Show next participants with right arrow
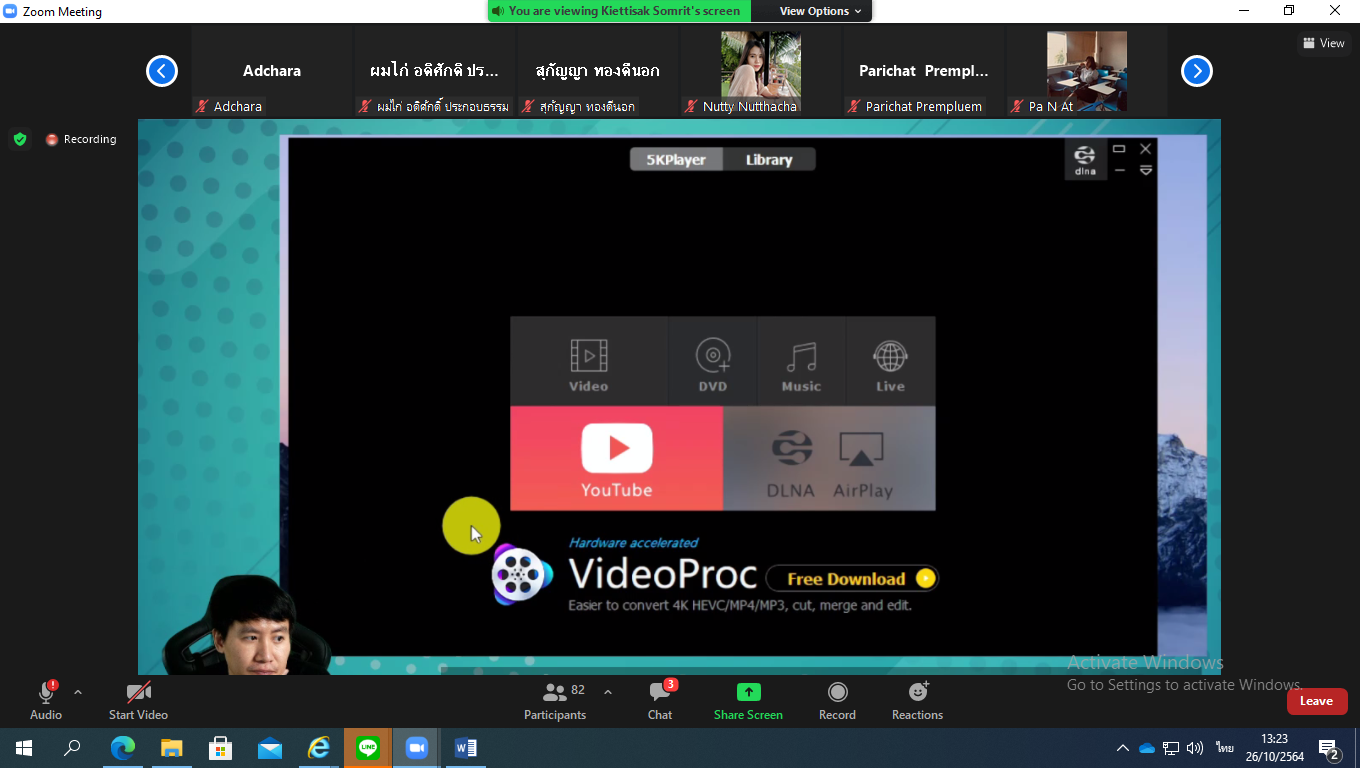Viewport: 1360px width, 768px height. pyautogui.click(x=1197, y=71)
